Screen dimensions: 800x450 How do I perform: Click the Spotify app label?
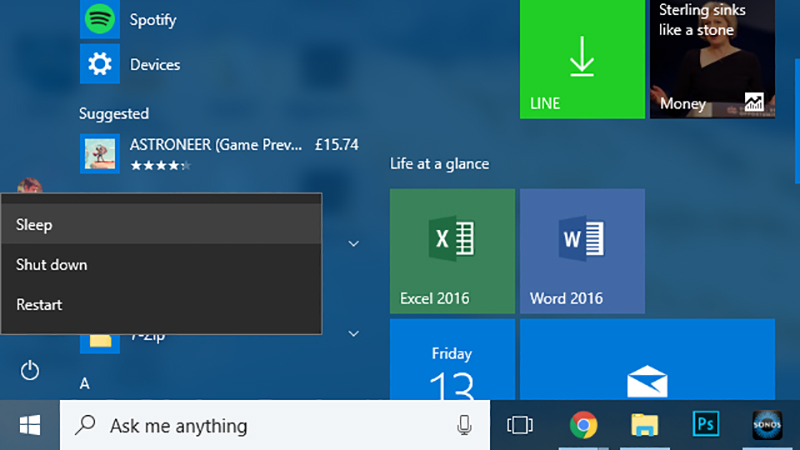pos(153,20)
